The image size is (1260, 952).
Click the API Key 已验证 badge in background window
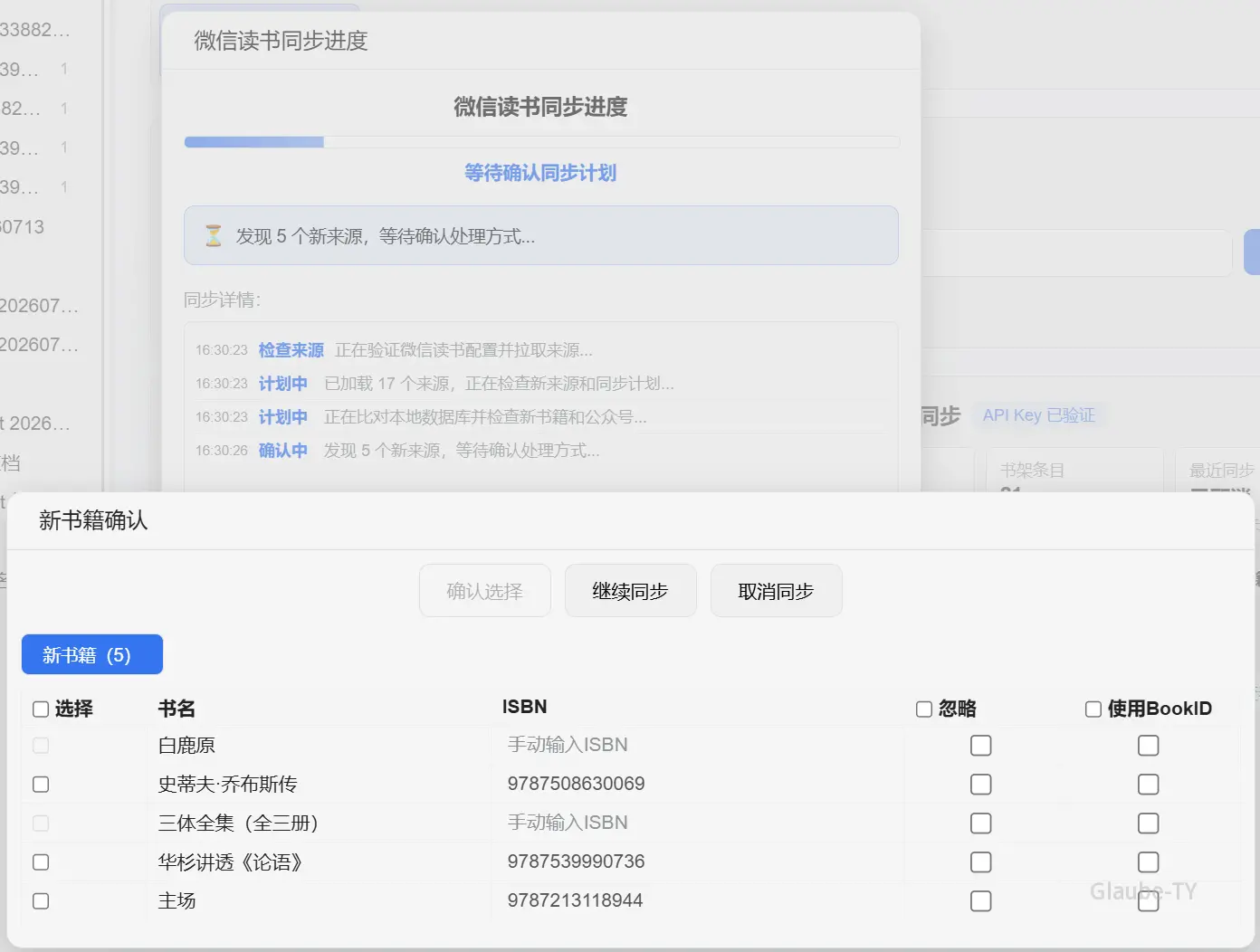click(x=1039, y=415)
